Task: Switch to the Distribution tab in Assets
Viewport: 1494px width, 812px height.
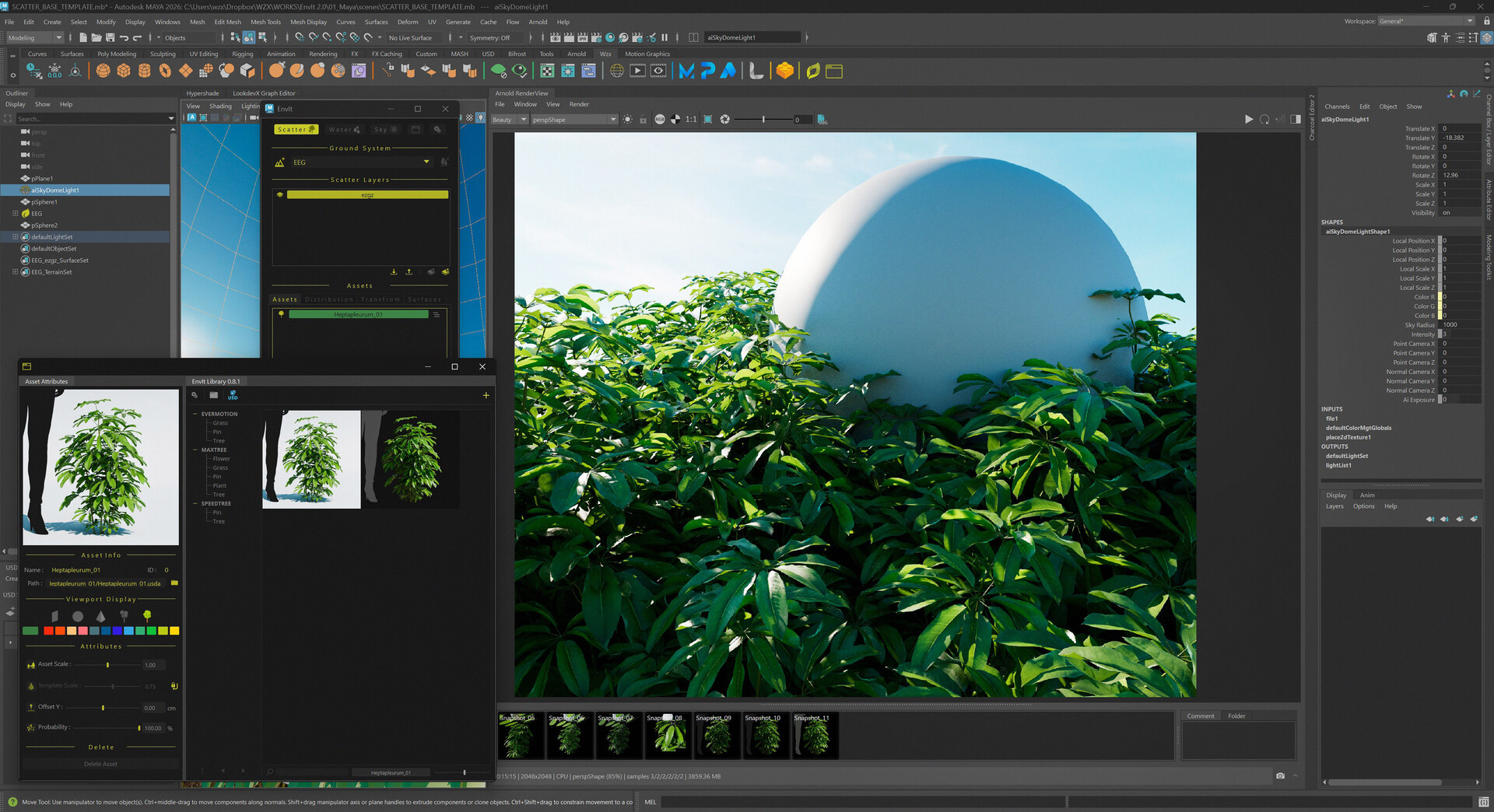Action: click(329, 299)
